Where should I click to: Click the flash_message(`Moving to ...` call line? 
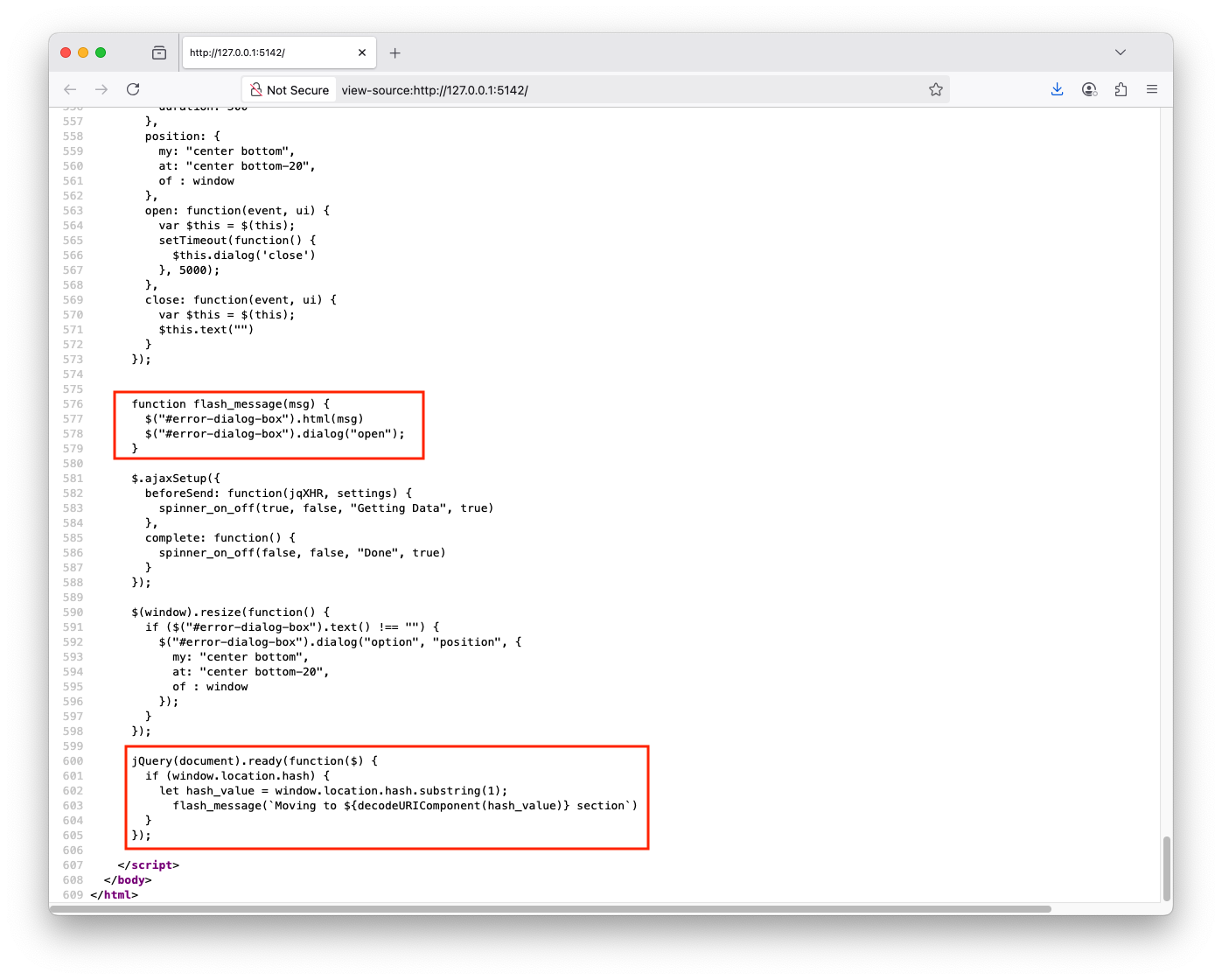coord(405,806)
